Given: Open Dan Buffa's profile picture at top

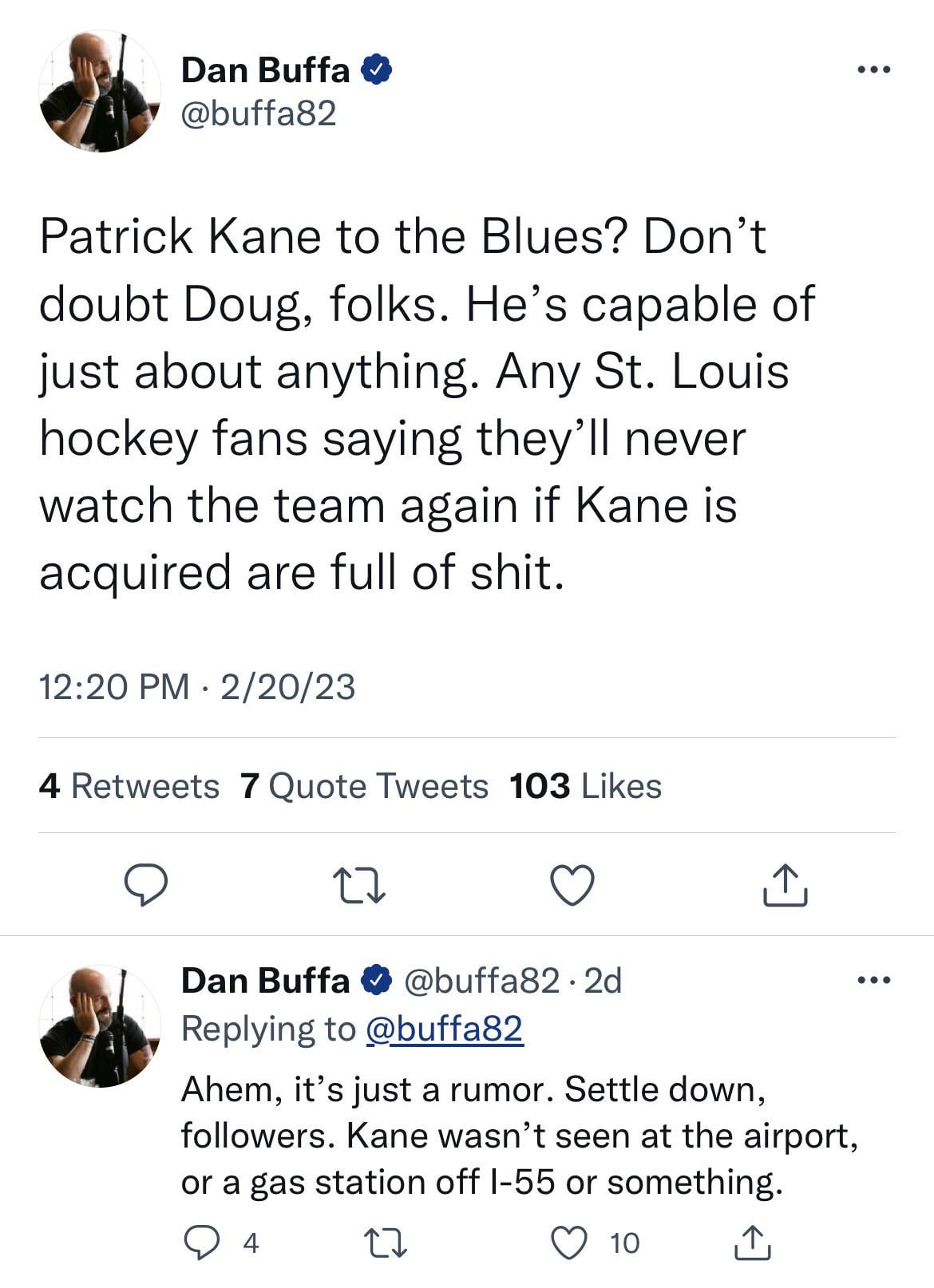Looking at the screenshot, I should point(100,91).
